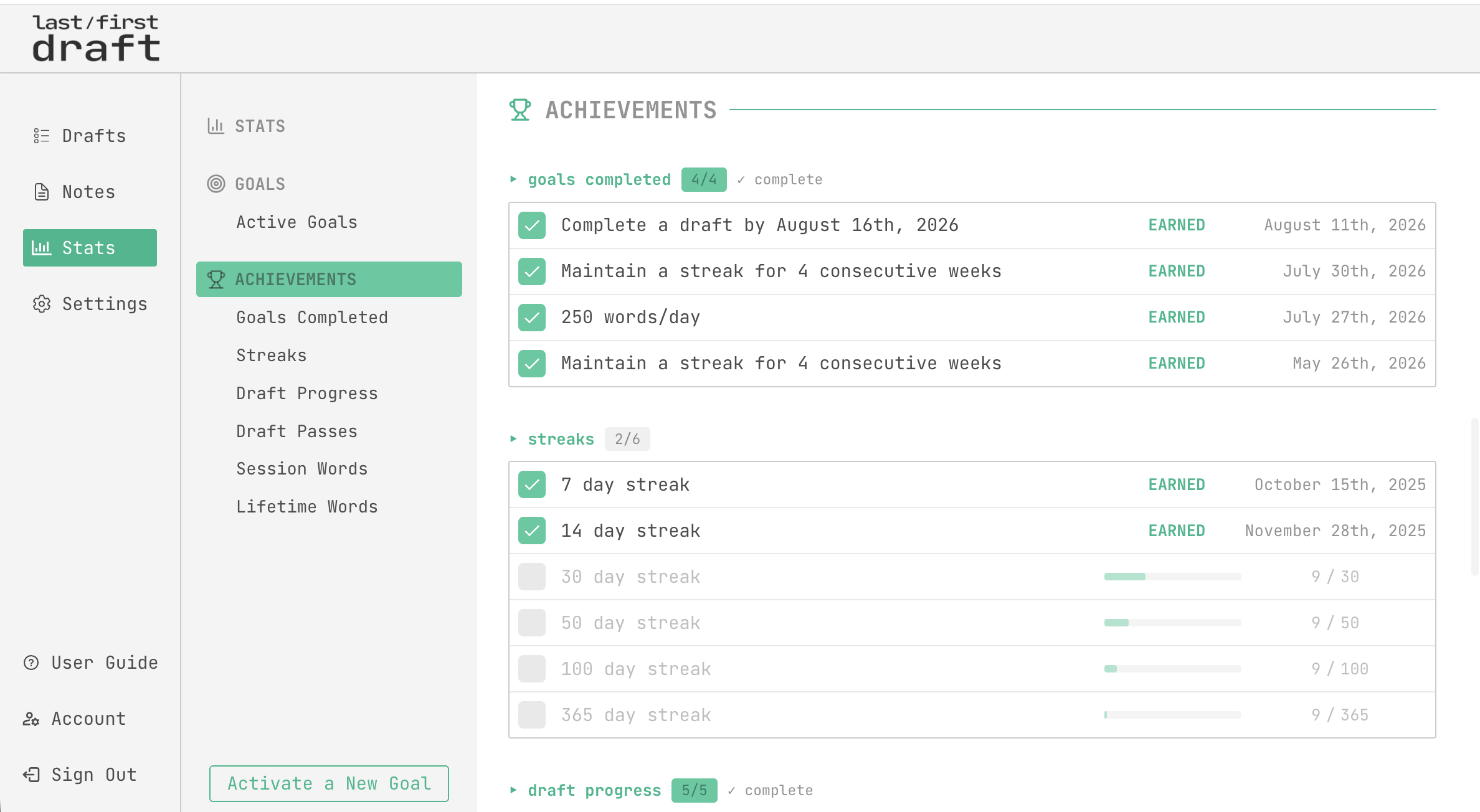Click the trophy icon beside the Achievements heading
The image size is (1480, 812).
pyautogui.click(x=520, y=110)
